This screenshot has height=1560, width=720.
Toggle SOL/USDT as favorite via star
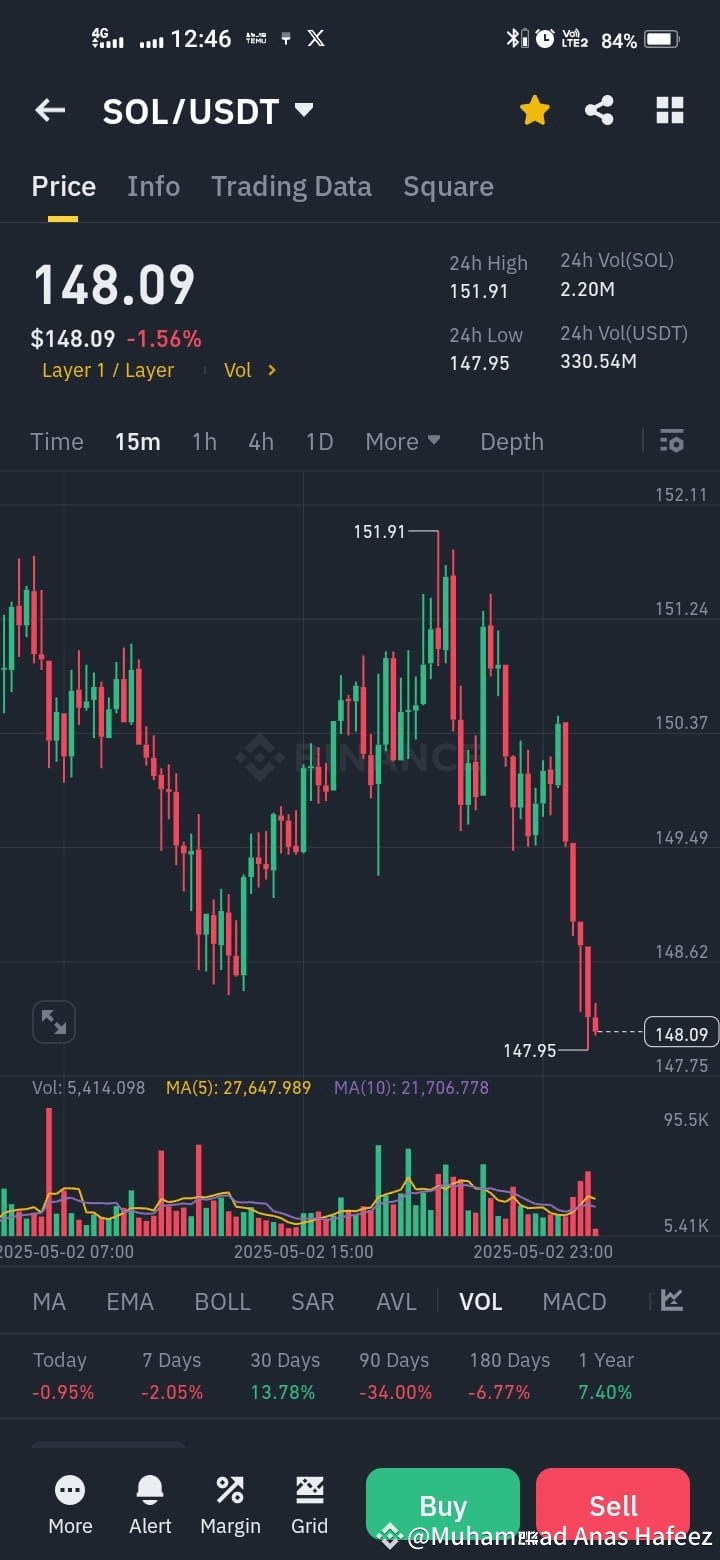click(x=534, y=111)
